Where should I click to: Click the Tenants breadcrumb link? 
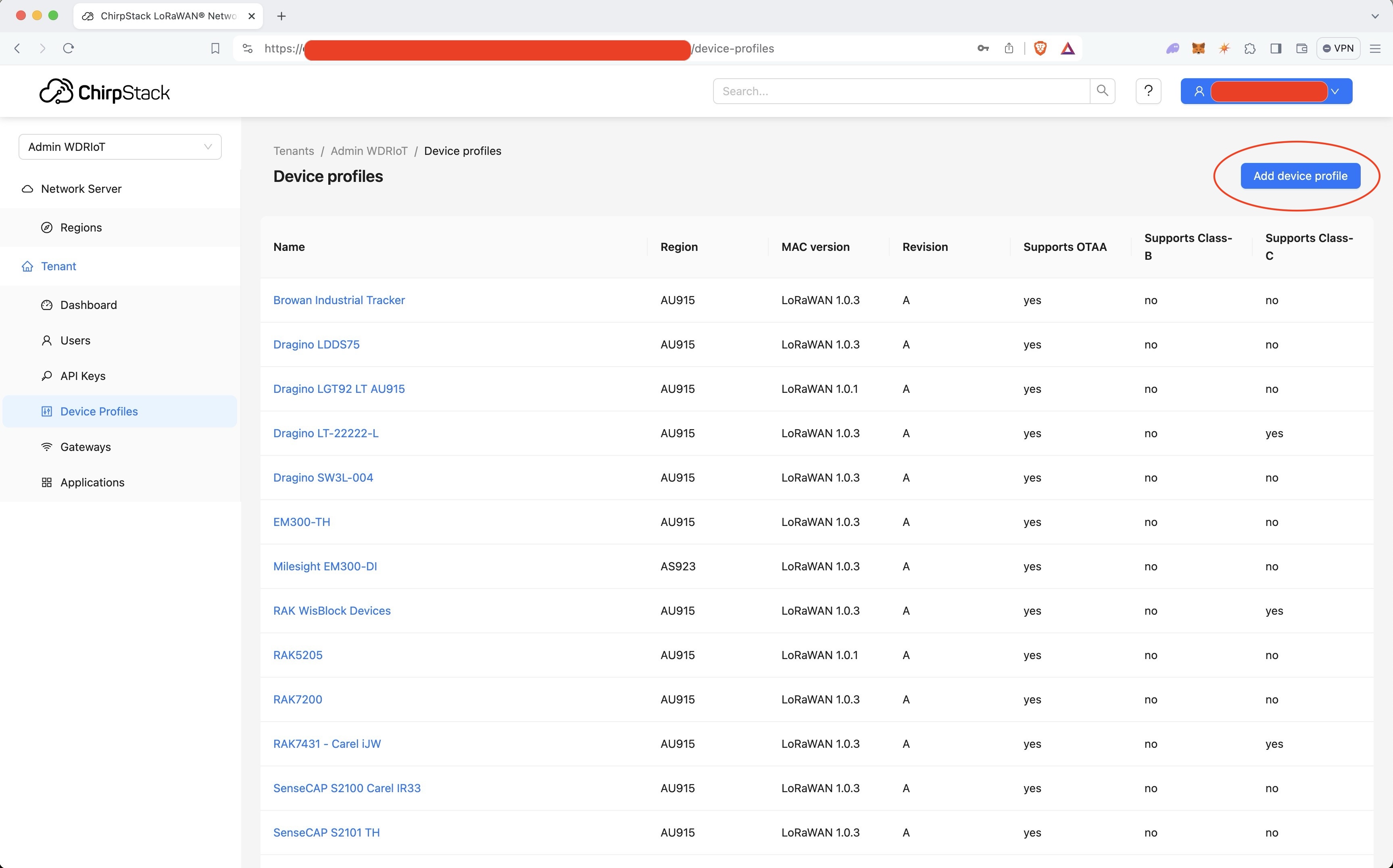pos(293,151)
